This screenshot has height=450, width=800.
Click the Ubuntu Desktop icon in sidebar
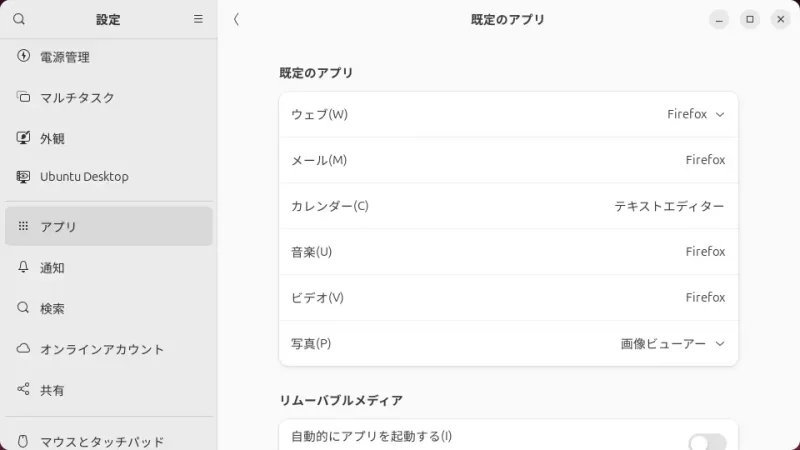click(24, 176)
